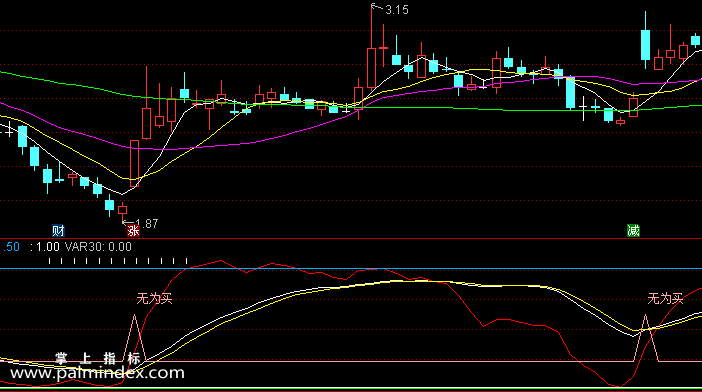Click the 3.15 high price label

tap(397, 10)
